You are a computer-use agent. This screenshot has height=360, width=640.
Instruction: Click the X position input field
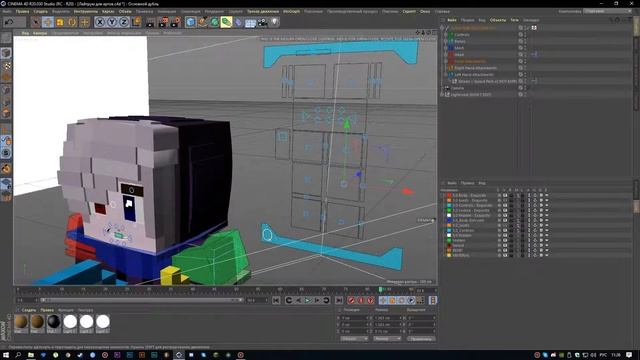click(355, 318)
